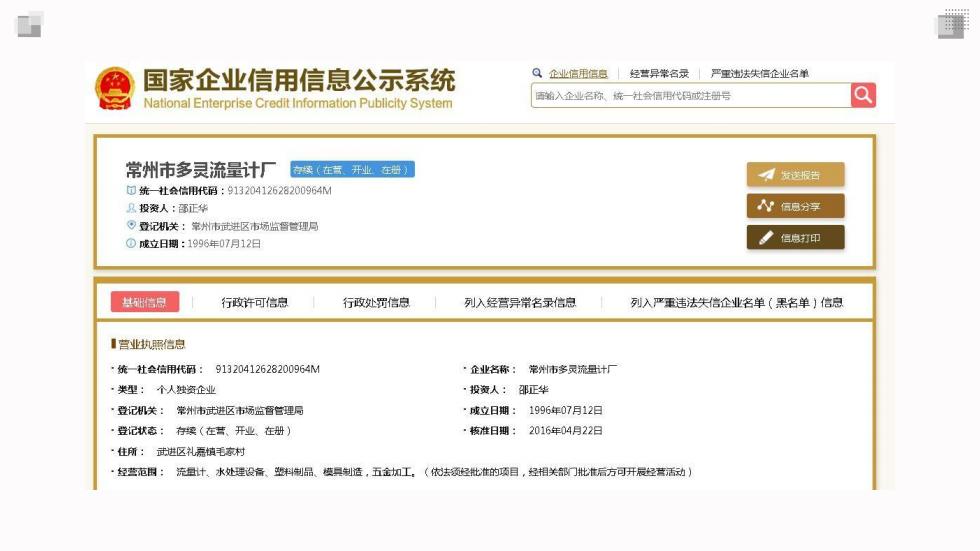Click the location pin icon beside 登记机关

point(131,226)
